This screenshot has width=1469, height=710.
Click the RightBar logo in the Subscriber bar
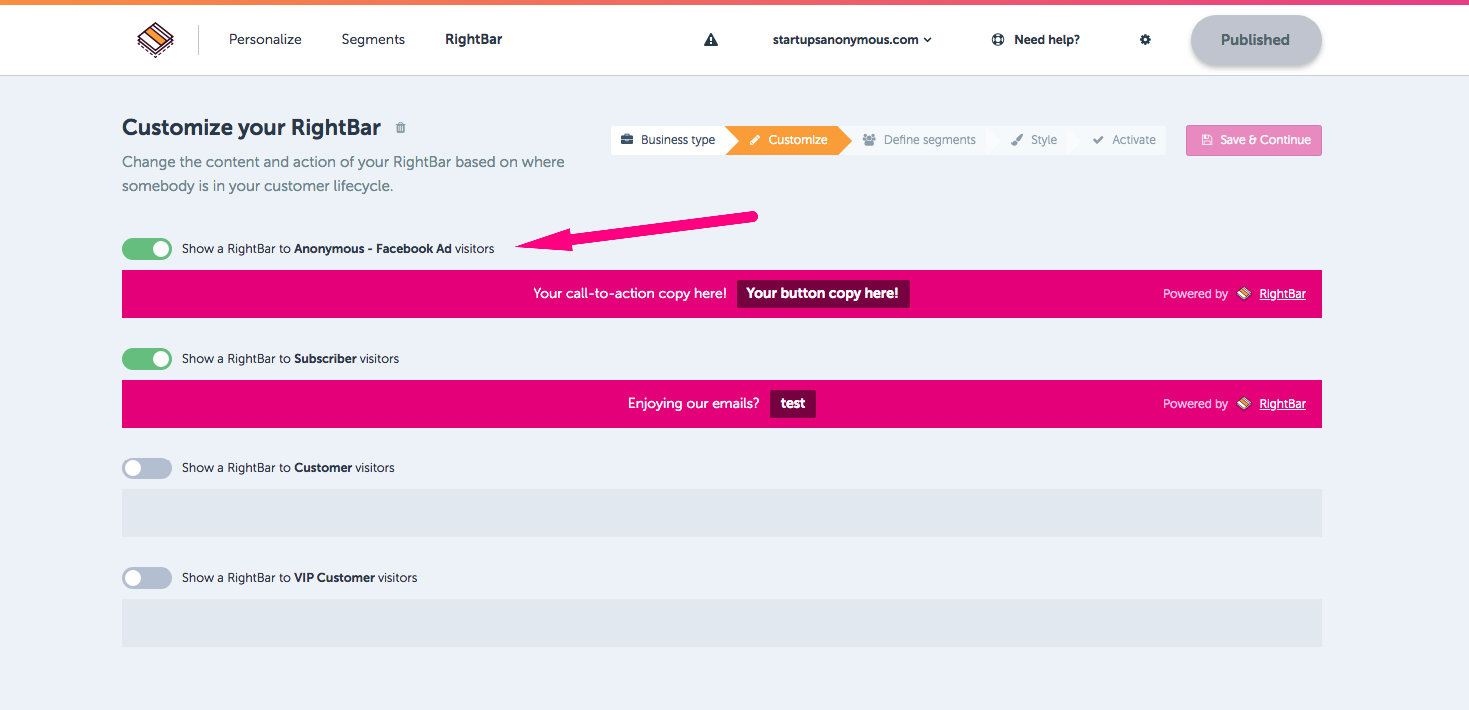pos(1244,404)
